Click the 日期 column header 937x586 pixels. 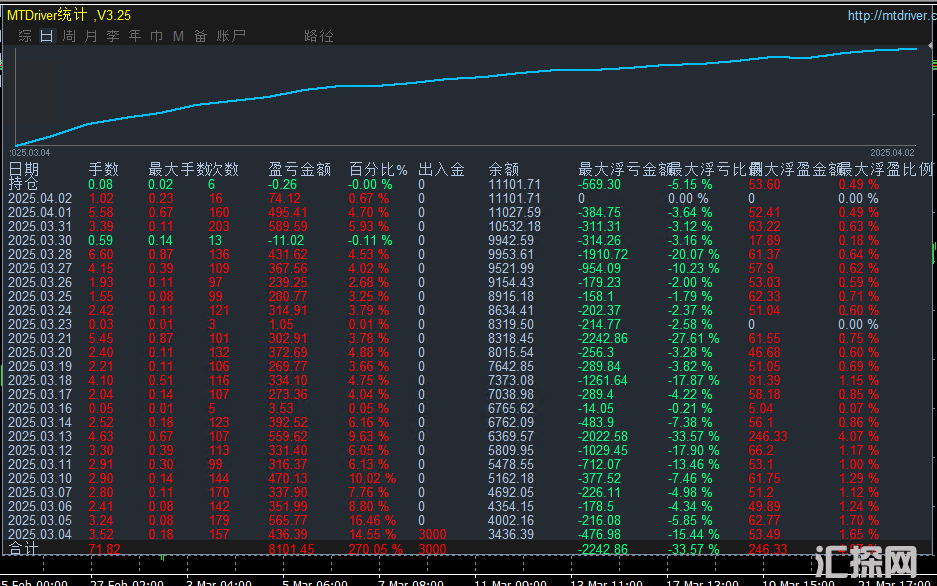point(24,170)
